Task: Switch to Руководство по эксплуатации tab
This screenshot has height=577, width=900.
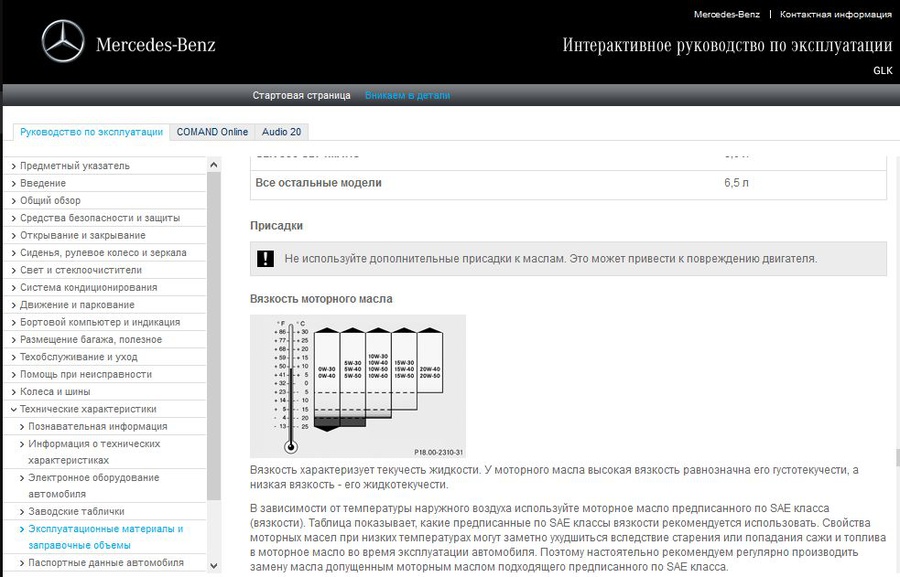Action: [x=91, y=132]
